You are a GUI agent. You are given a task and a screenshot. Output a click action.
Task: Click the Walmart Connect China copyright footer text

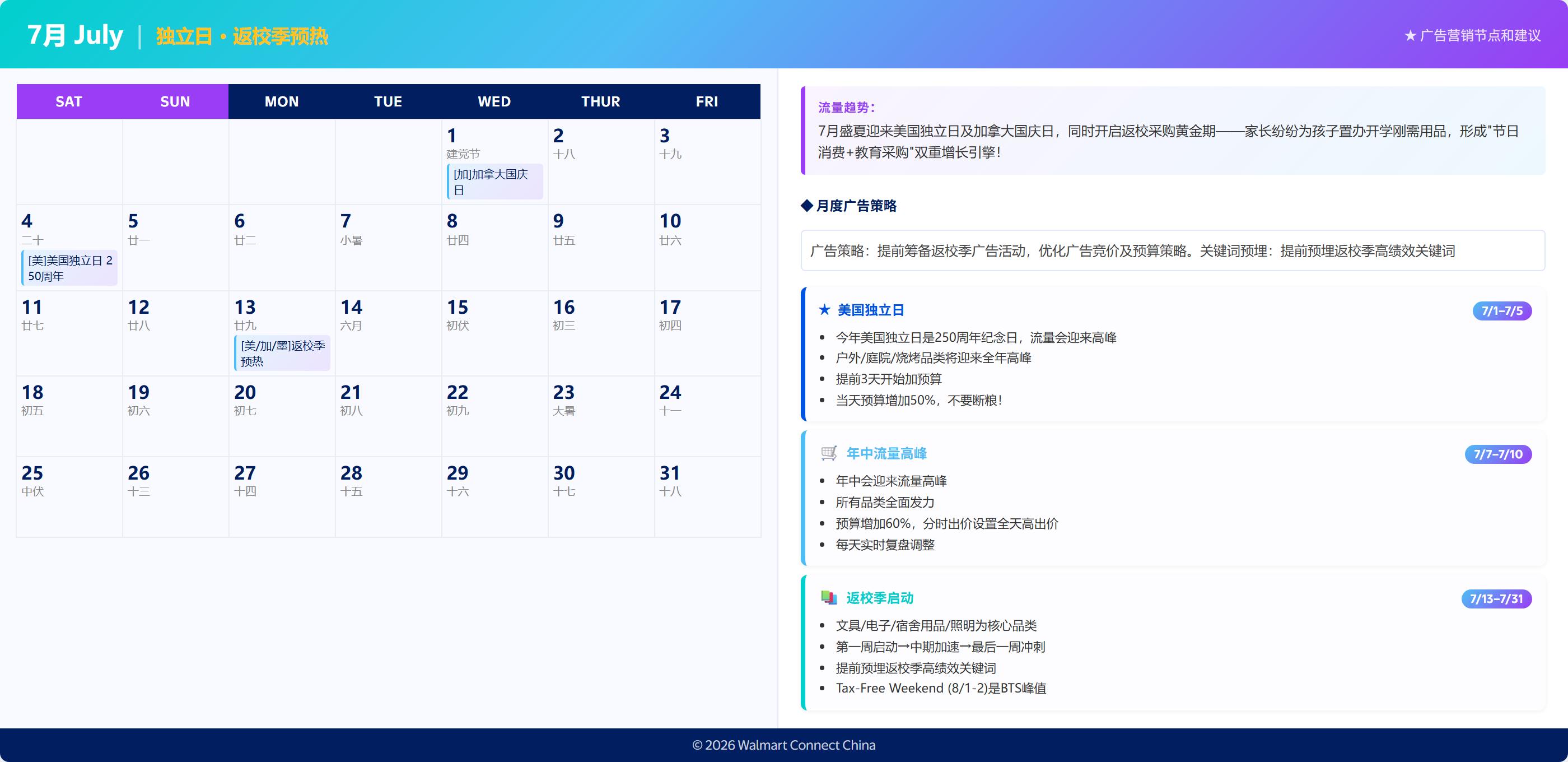(784, 744)
